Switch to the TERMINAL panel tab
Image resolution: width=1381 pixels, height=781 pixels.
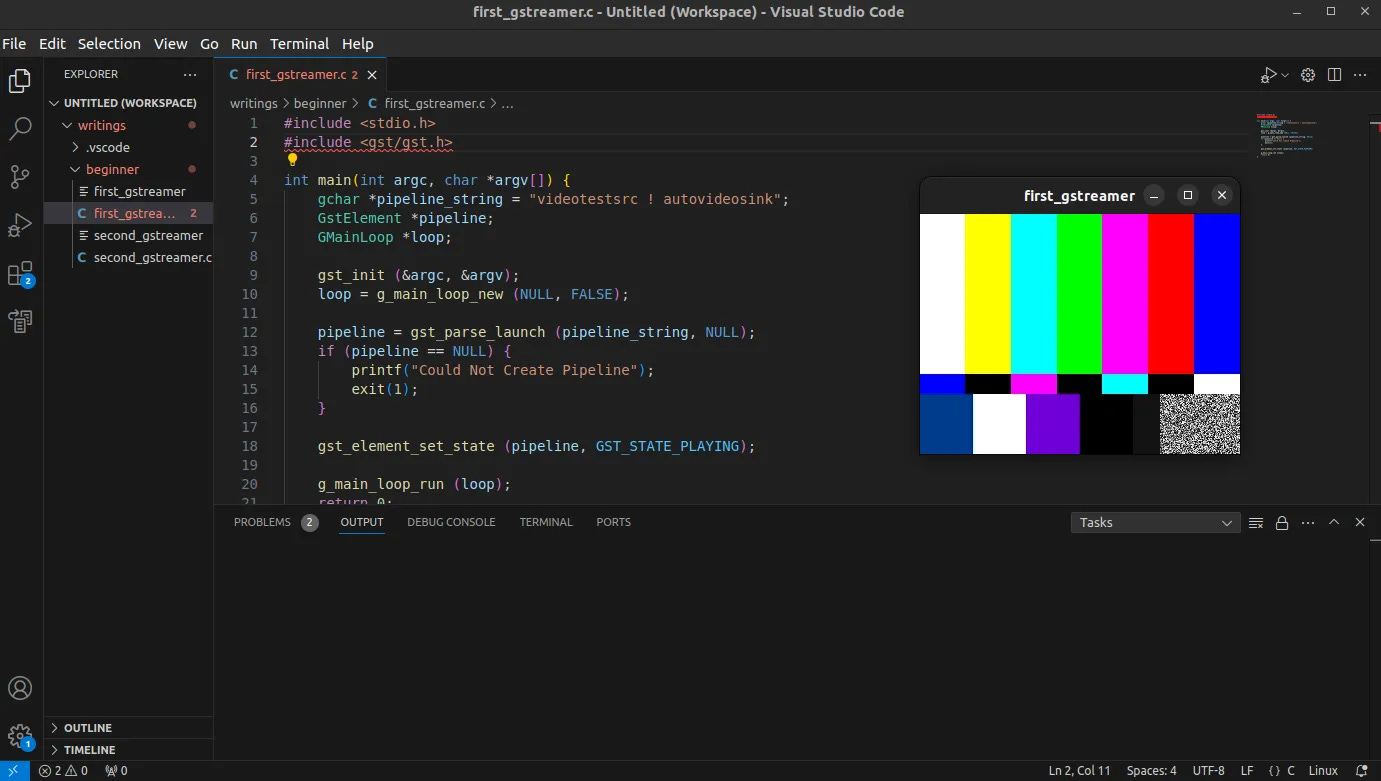click(x=546, y=522)
